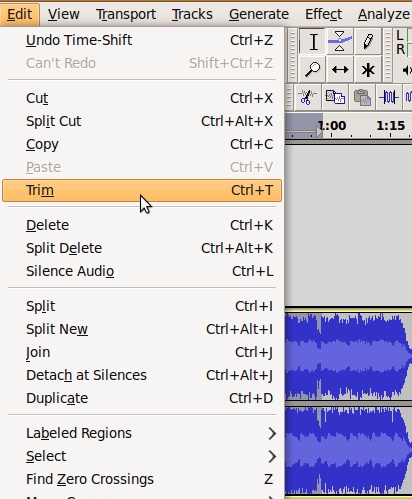Image resolution: width=412 pixels, height=499 pixels.
Task: Click the Trim audio toolbar icon
Action: (x=389, y=97)
